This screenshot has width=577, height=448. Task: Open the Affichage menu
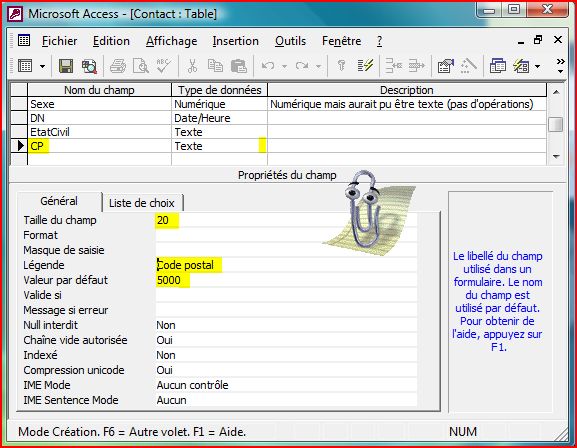point(171,41)
